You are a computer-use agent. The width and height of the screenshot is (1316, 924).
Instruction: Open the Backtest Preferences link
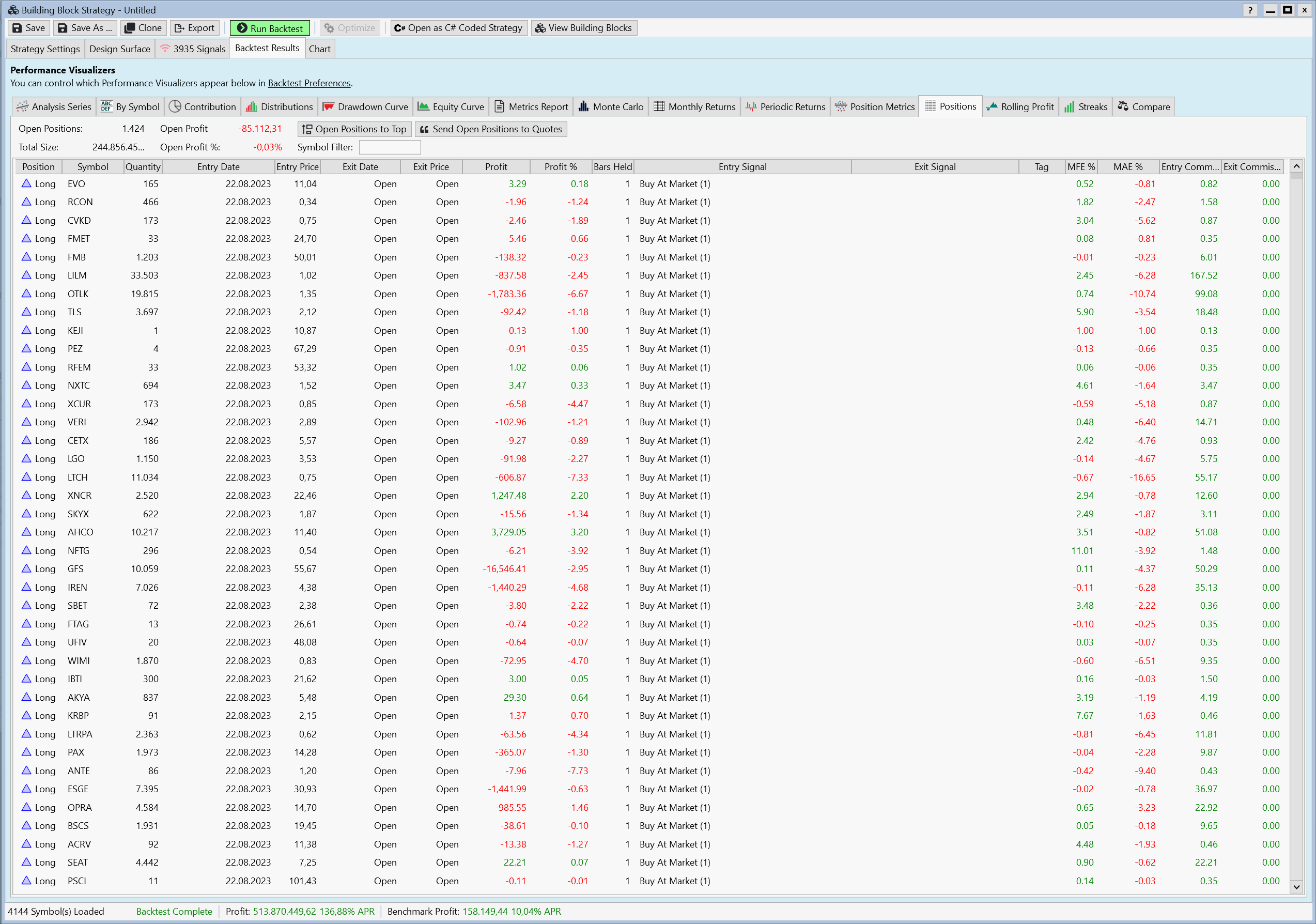[309, 83]
